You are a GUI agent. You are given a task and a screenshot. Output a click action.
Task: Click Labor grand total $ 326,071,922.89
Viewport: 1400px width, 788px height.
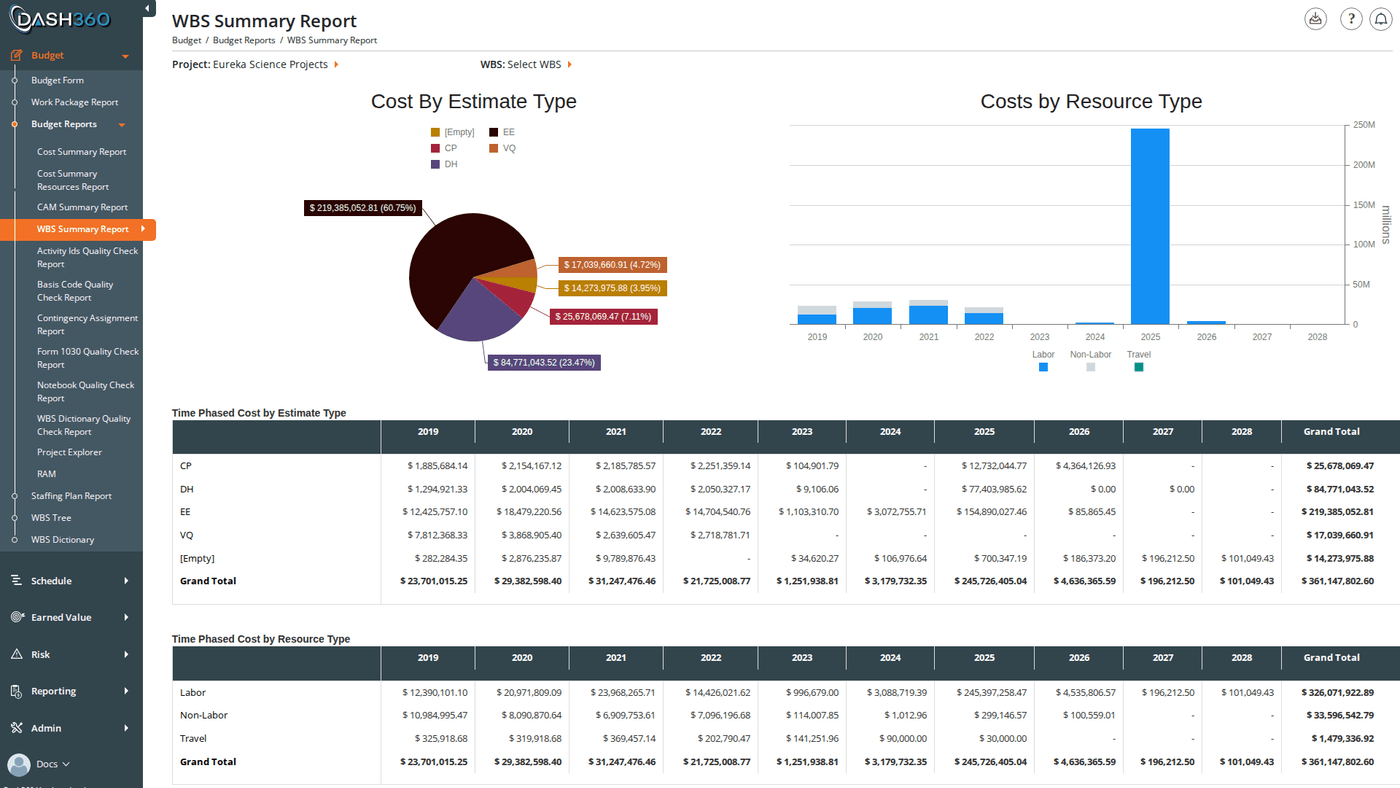[x=1337, y=693]
